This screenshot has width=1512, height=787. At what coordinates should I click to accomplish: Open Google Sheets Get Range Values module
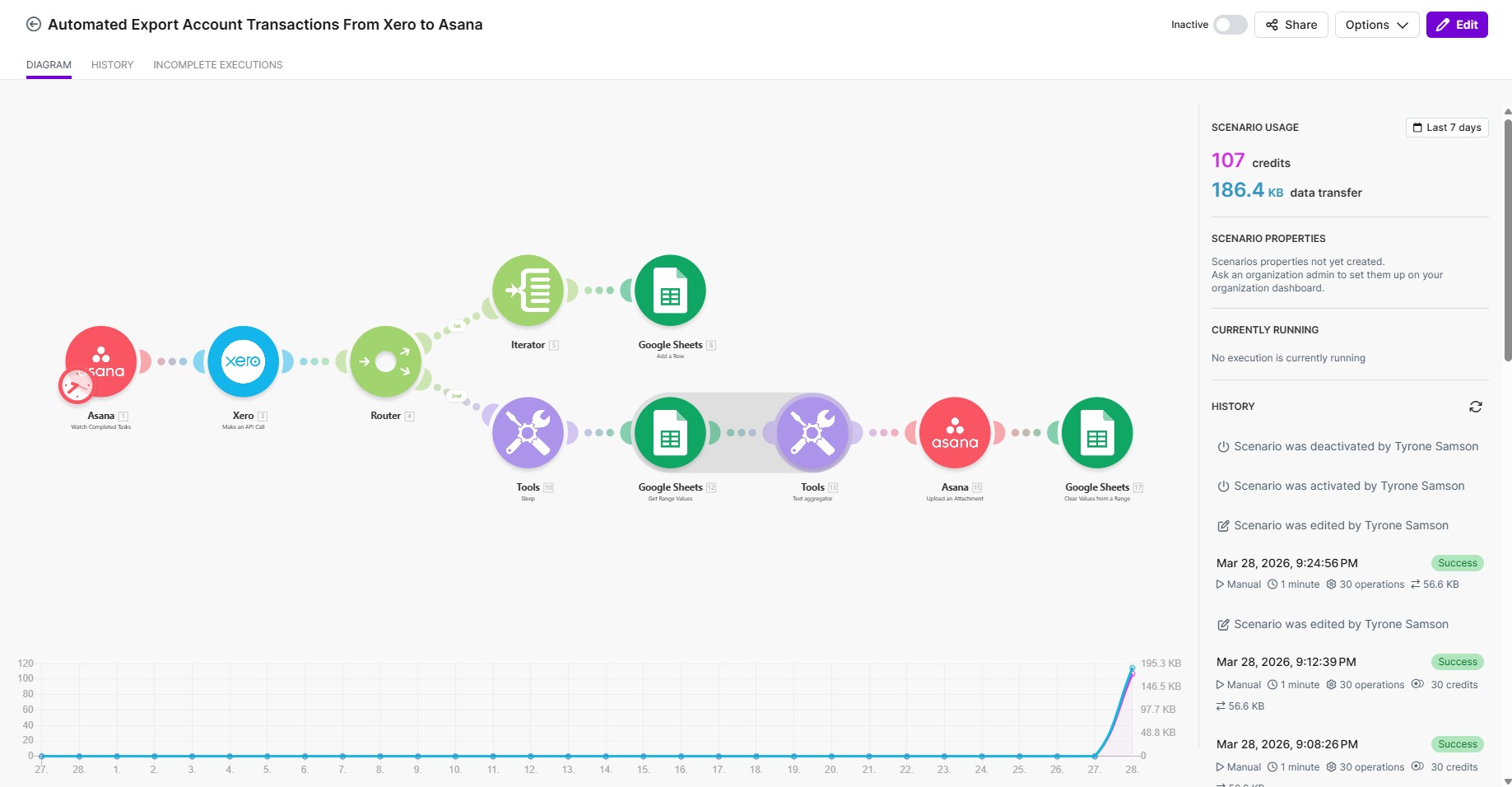[x=670, y=433]
